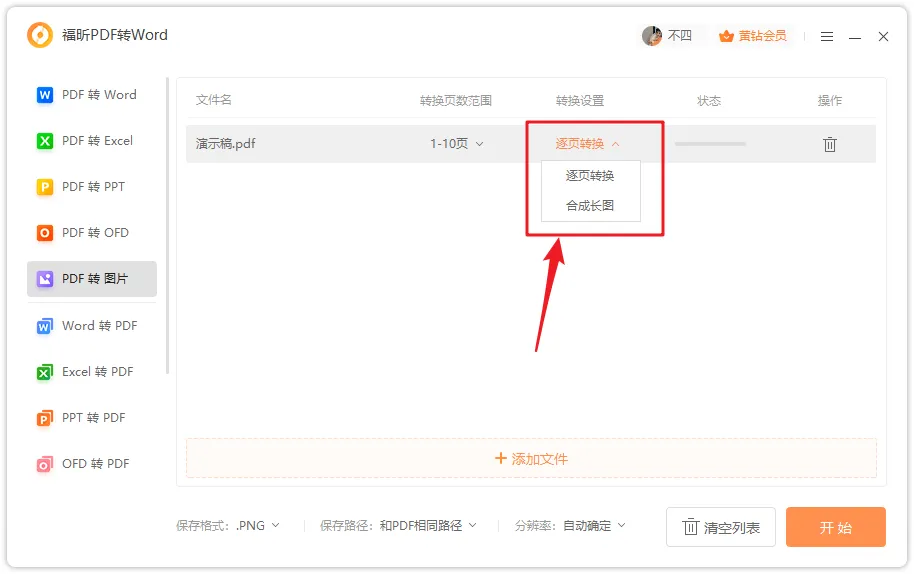
Task: Click the username 不四
Action: click(680, 36)
